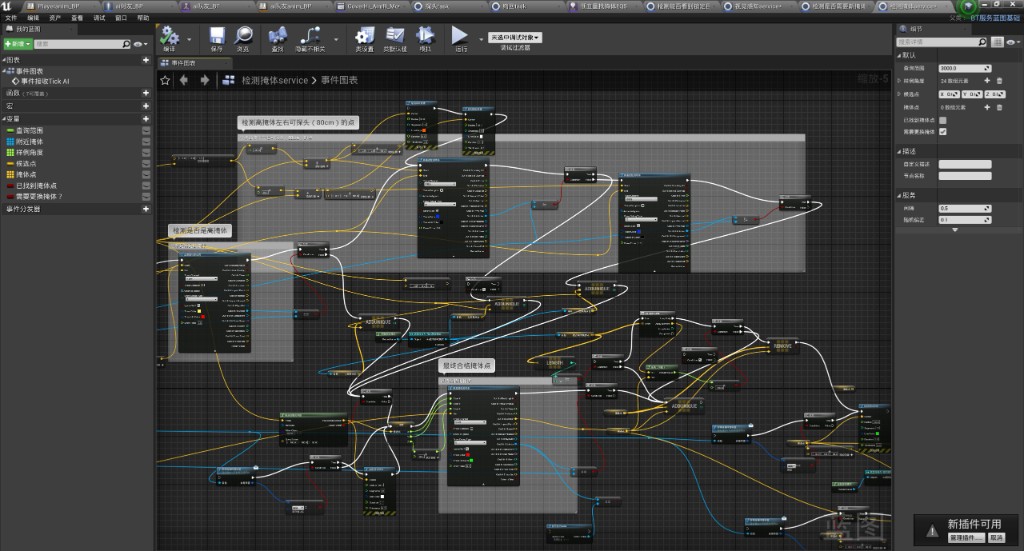Click the back arrow in graph breadcrumb
Screen dimensions: 1024x551
coord(184,80)
